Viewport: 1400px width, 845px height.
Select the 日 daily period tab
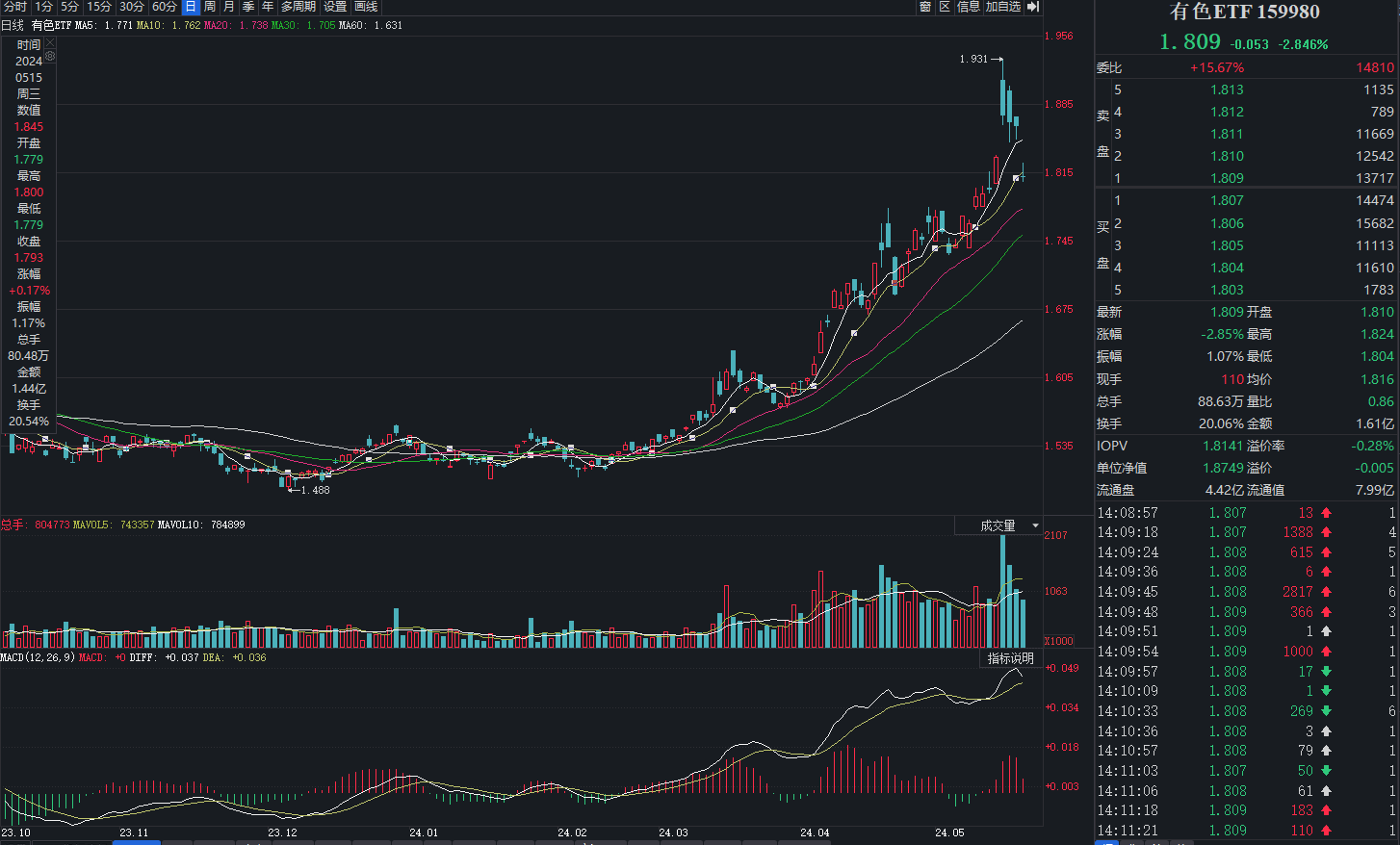pos(191,7)
